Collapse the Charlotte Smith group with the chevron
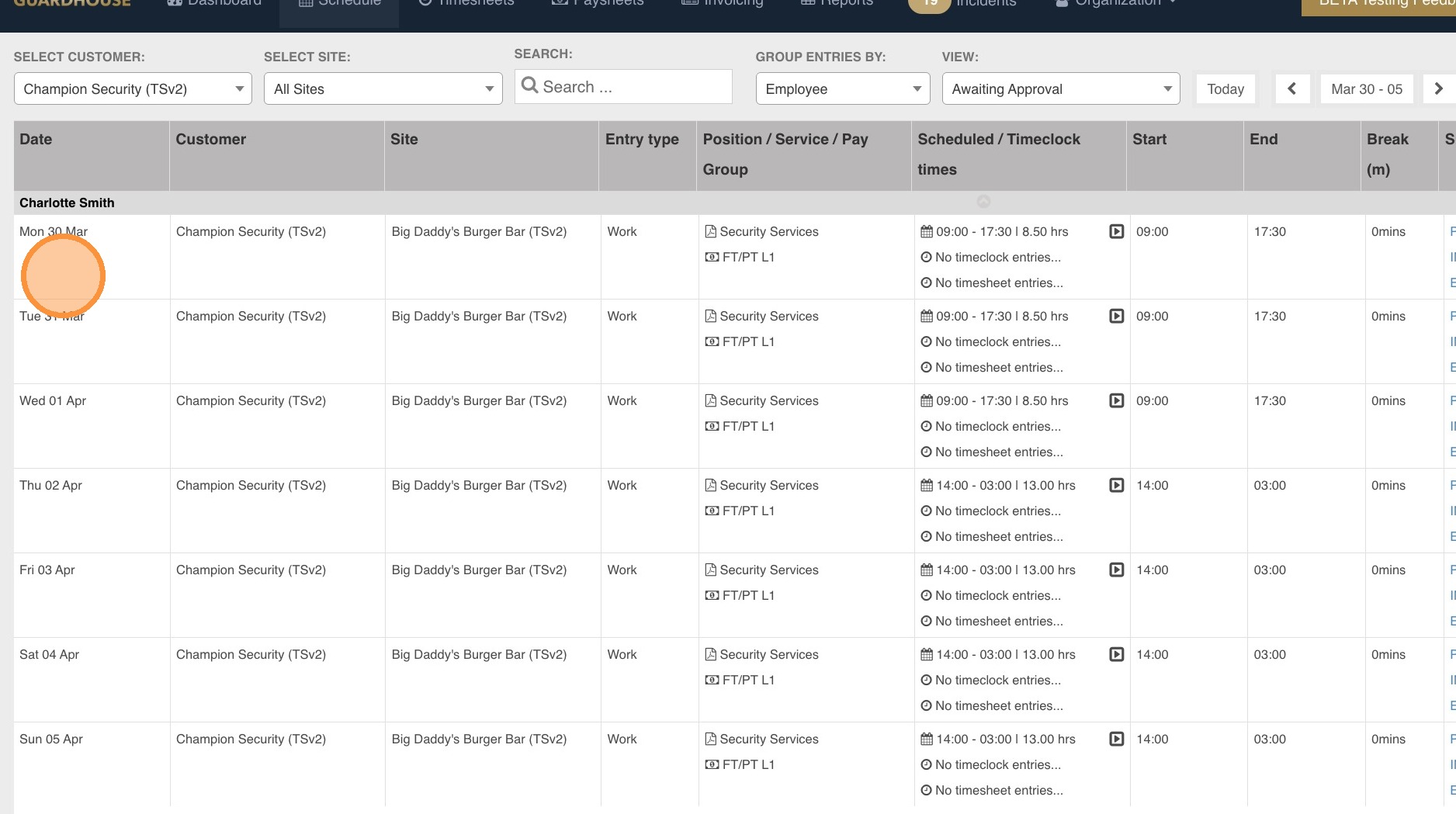 point(983,202)
